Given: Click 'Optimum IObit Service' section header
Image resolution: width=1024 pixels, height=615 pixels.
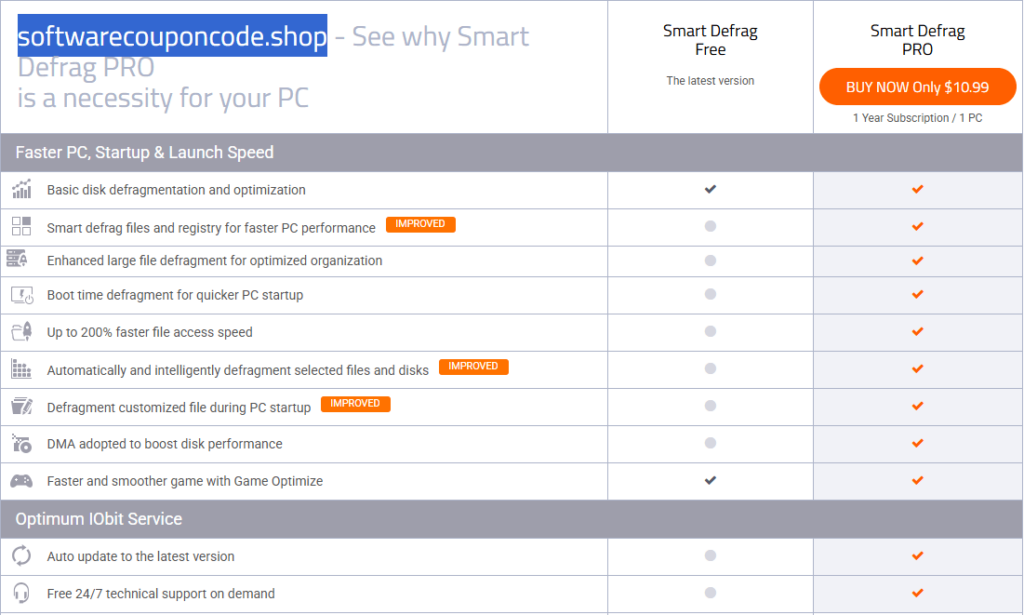Looking at the screenshot, I should 99,519.
